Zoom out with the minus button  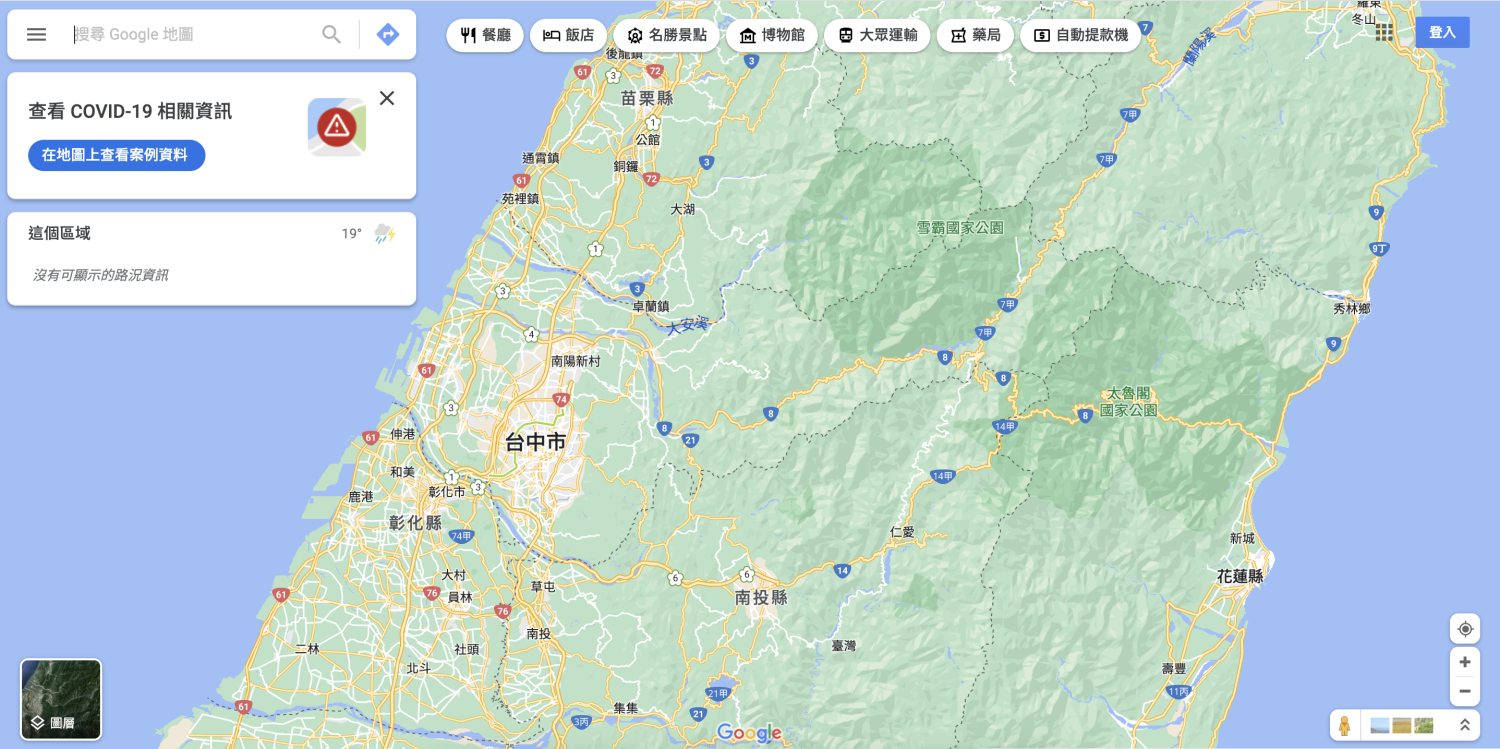pyautogui.click(x=1465, y=691)
